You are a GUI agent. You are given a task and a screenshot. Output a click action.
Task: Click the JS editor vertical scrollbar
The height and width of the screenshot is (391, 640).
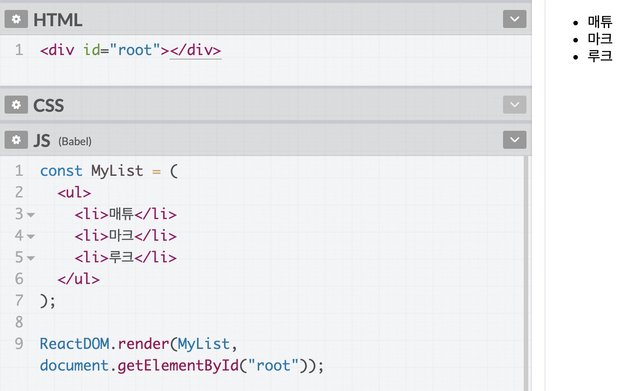(526, 273)
